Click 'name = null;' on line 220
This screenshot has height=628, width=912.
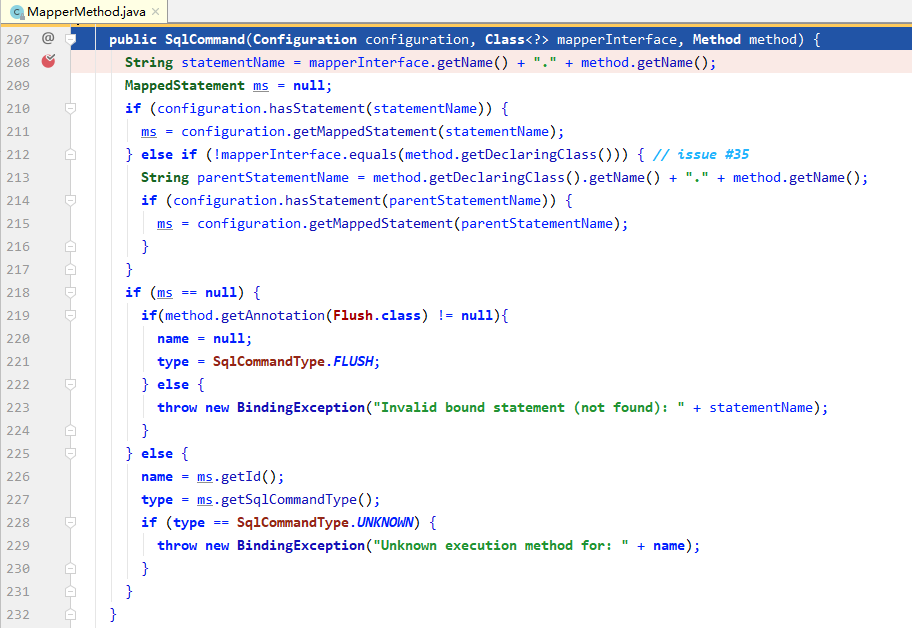[204, 338]
